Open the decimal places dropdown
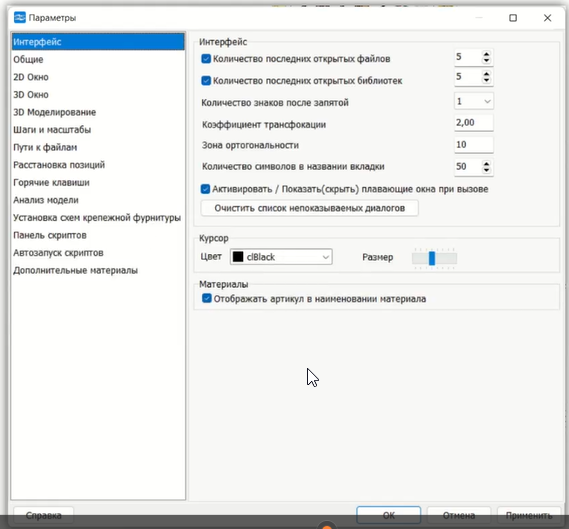Image resolution: width=569 pixels, height=529 pixels. [x=474, y=101]
